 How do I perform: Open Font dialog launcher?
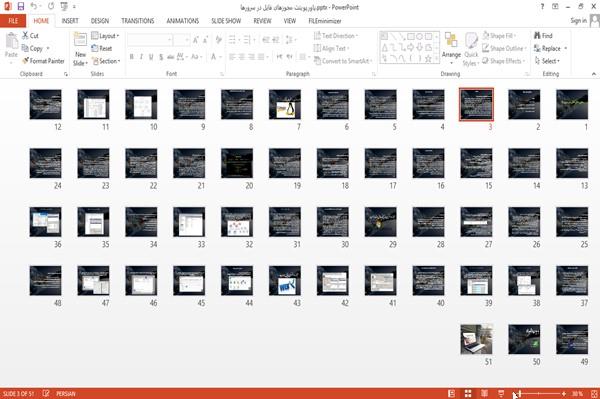[x=222, y=74]
